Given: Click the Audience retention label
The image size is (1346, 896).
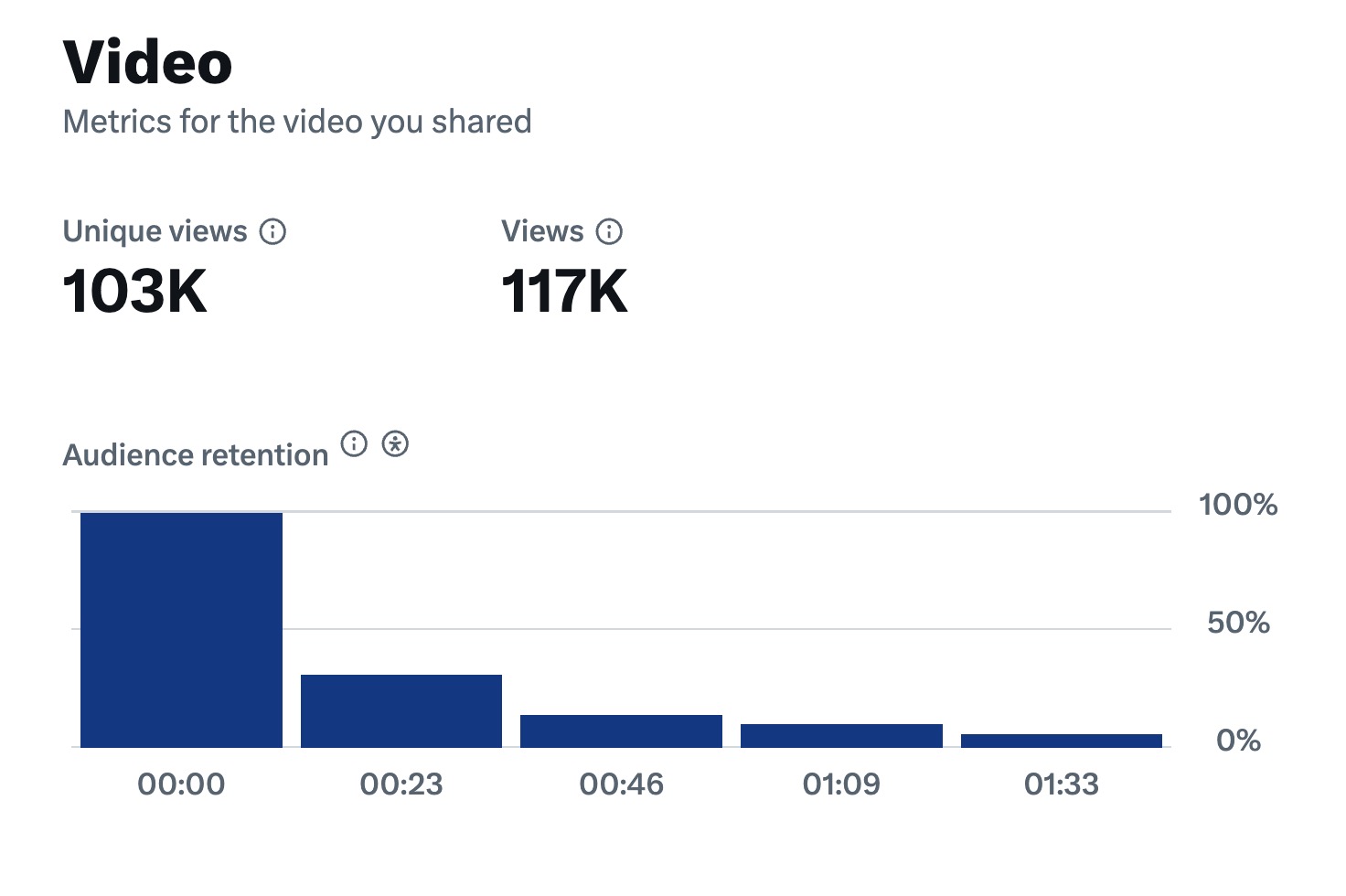Looking at the screenshot, I should pyautogui.click(x=196, y=454).
